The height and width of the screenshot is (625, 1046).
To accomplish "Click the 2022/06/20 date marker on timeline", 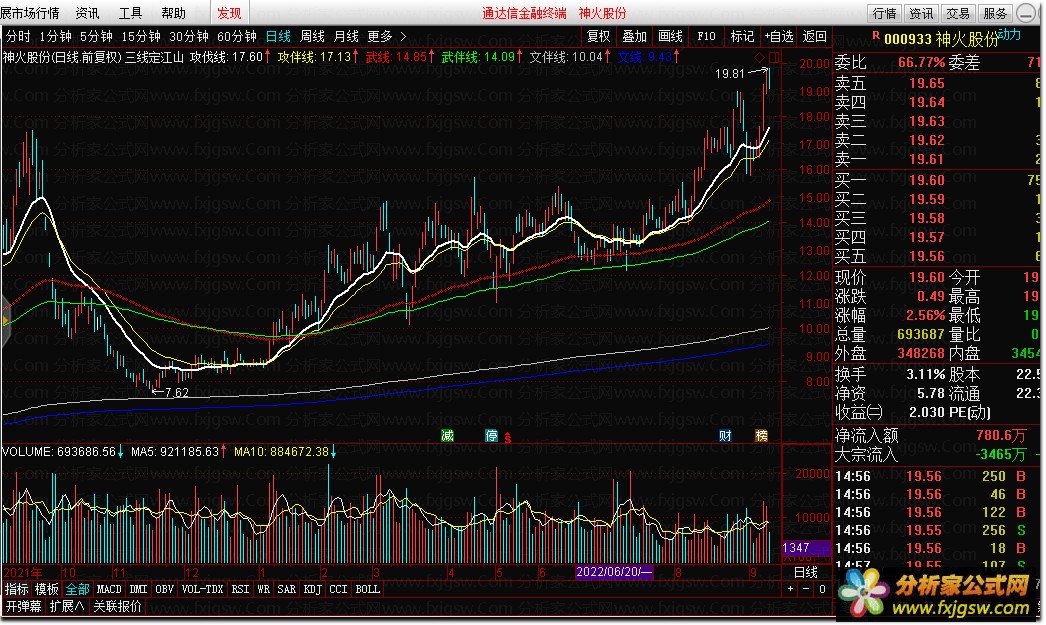I will 614,572.
